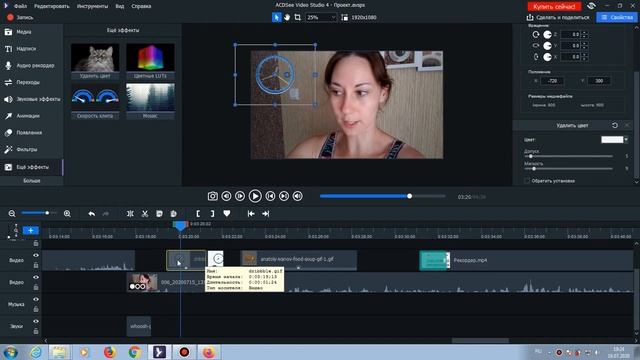The image size is (640, 360).
Task: Step back one frame
Action: [226, 196]
